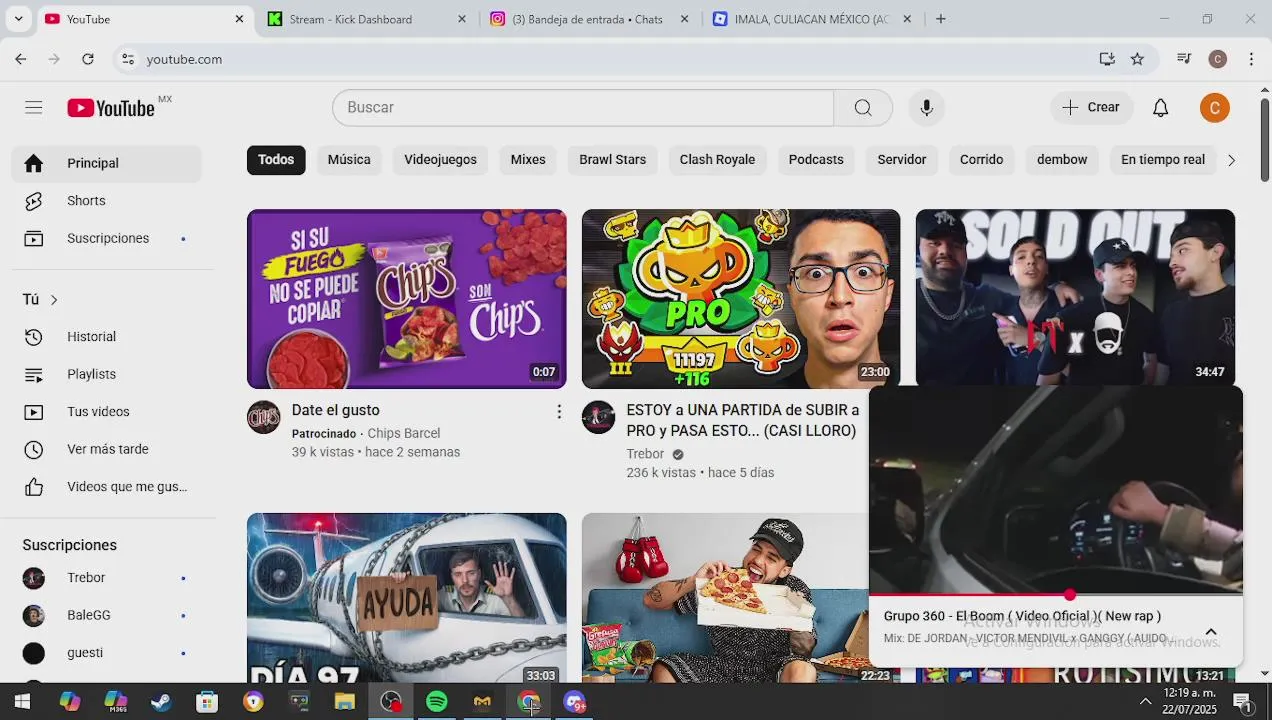Screen dimensions: 1272x720
Task: Select the Todos filter chip
Action: (276, 160)
